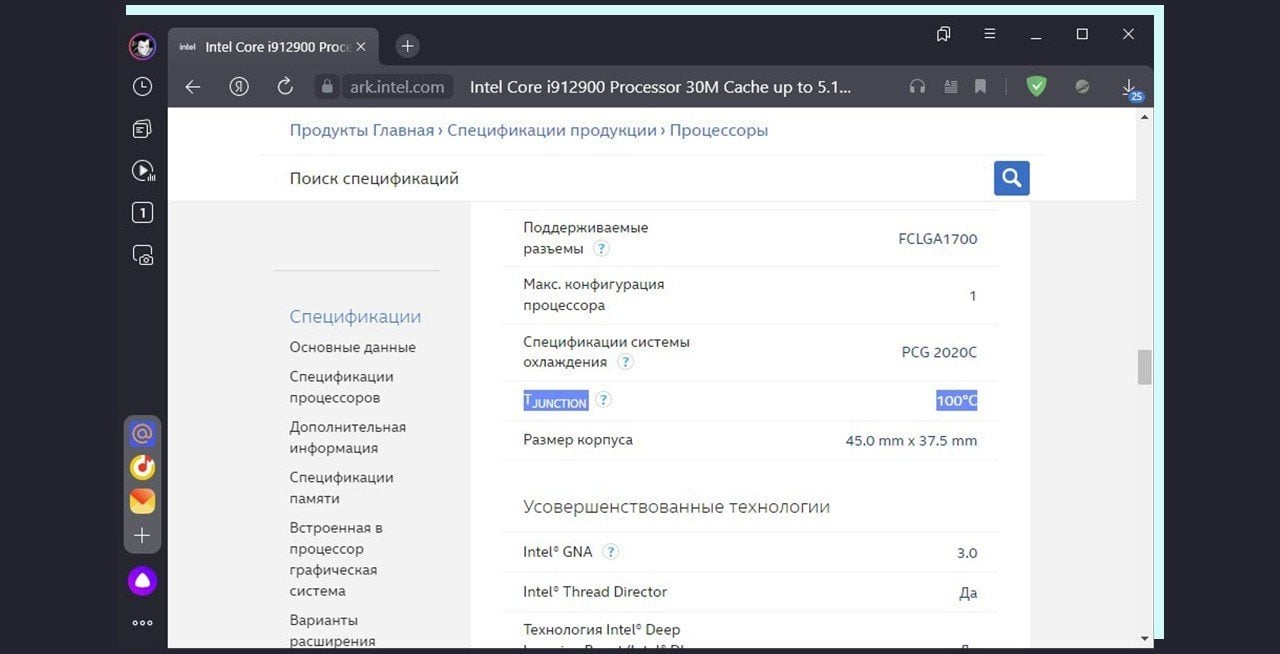The height and width of the screenshot is (654, 1280).
Task: Open Yandex home page button
Action: coord(238,87)
